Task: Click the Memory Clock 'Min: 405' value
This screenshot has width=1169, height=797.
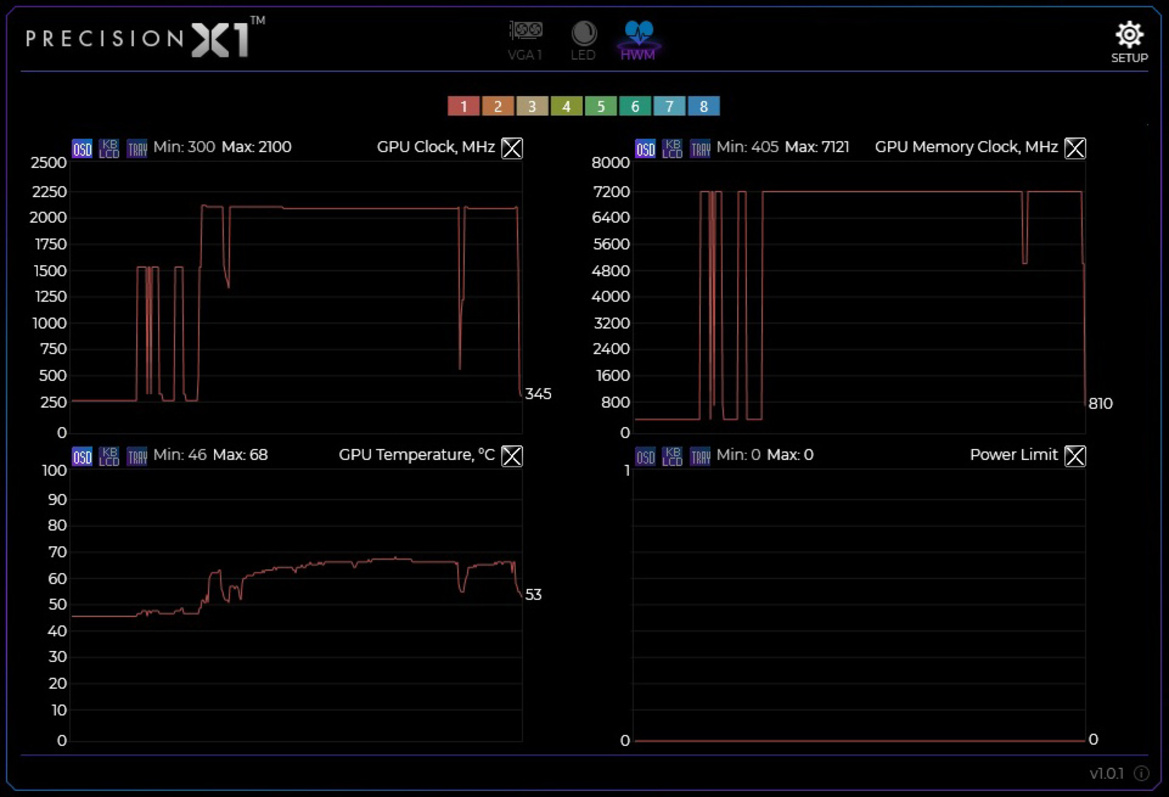Action: [747, 147]
